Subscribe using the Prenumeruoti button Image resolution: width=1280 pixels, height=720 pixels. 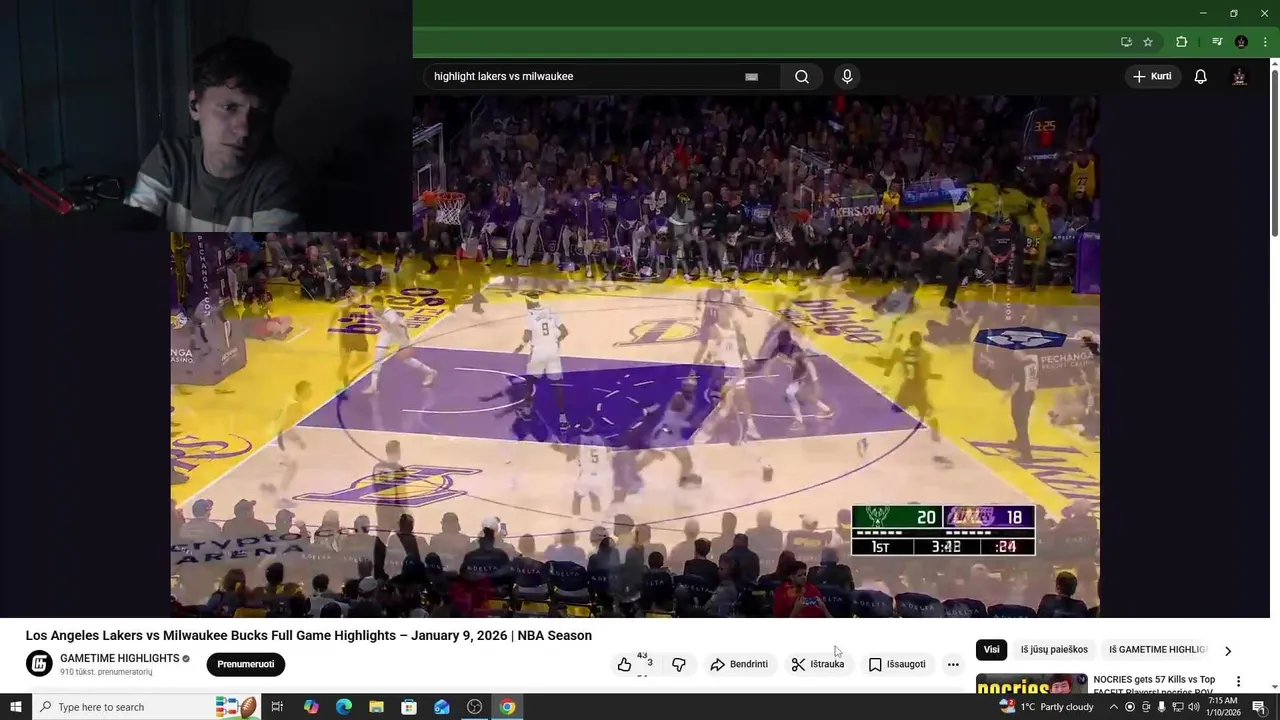pos(246,664)
